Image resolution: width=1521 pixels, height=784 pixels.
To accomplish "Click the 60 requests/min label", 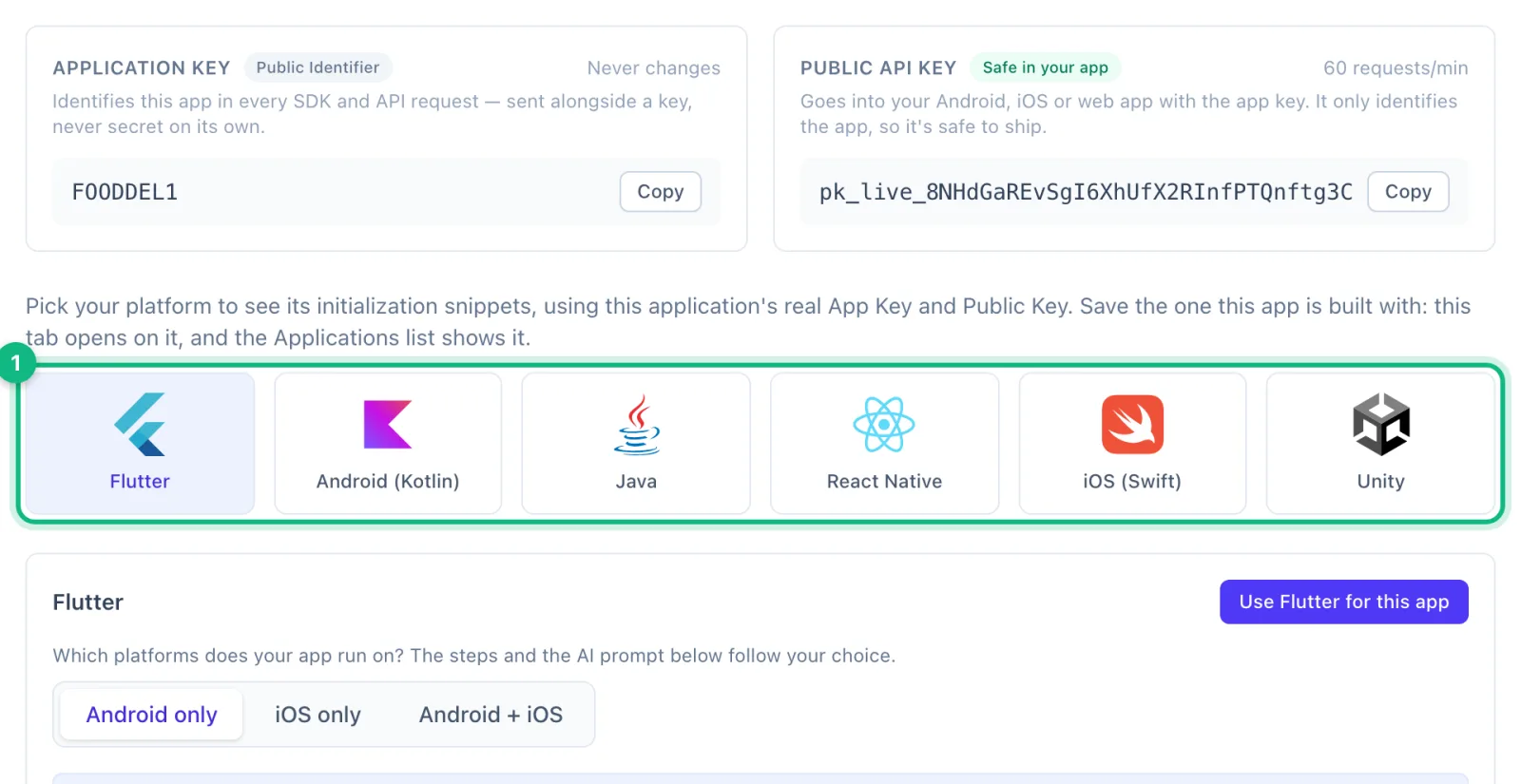I will [1396, 68].
